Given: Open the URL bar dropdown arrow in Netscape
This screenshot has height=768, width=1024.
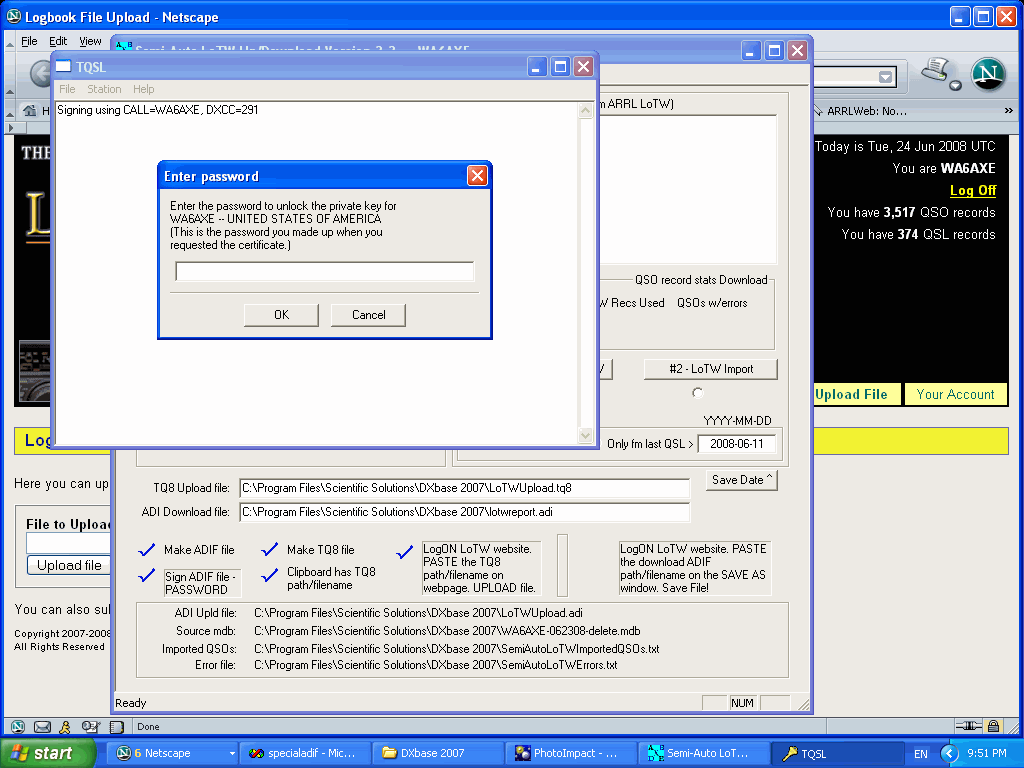Looking at the screenshot, I should point(886,77).
